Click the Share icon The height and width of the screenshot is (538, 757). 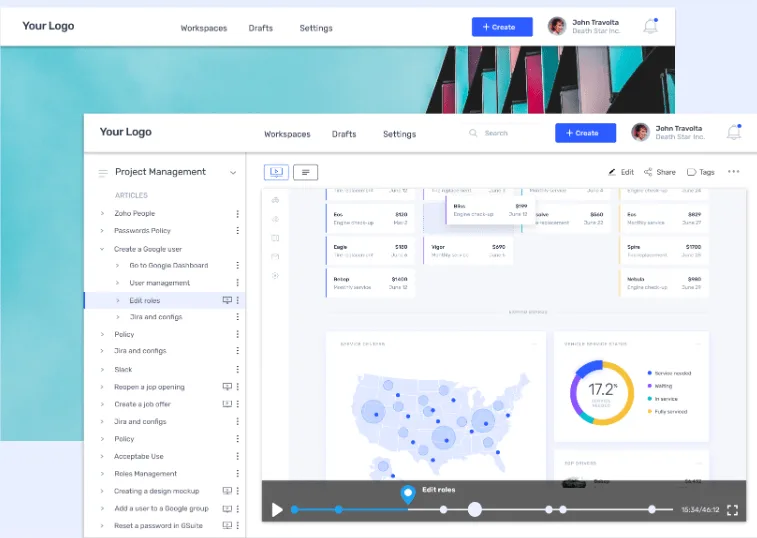(x=649, y=172)
